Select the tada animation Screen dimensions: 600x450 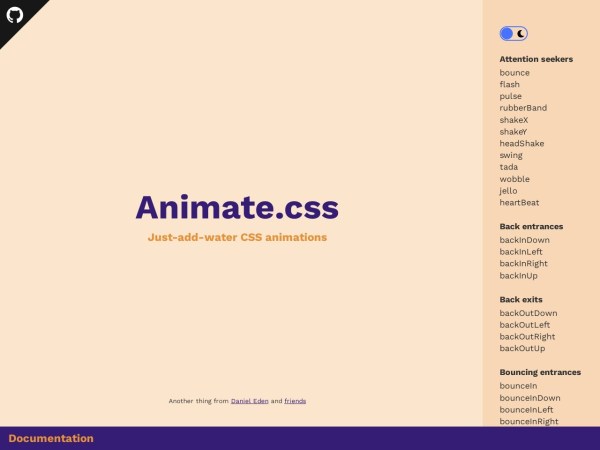click(x=509, y=167)
